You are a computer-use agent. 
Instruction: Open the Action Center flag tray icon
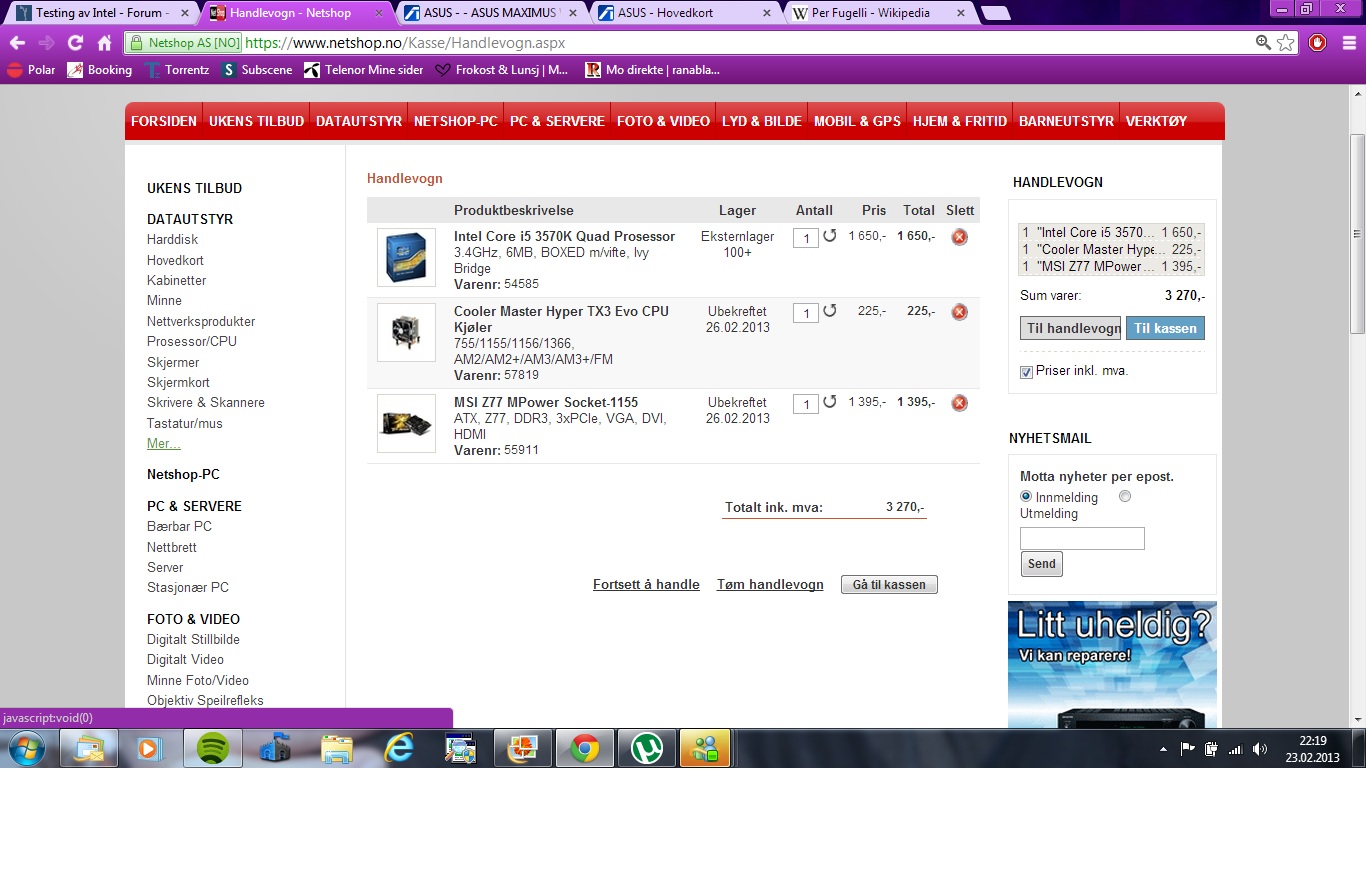coord(1188,749)
